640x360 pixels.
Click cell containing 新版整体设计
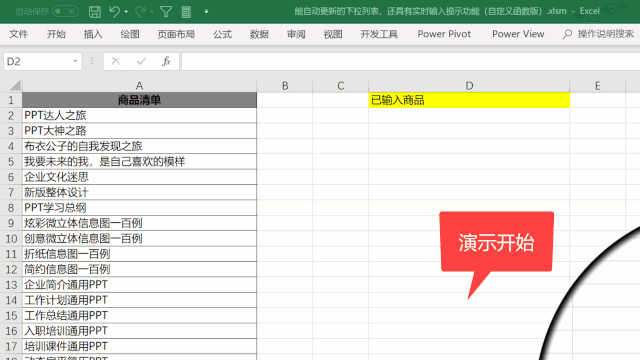pos(139,192)
